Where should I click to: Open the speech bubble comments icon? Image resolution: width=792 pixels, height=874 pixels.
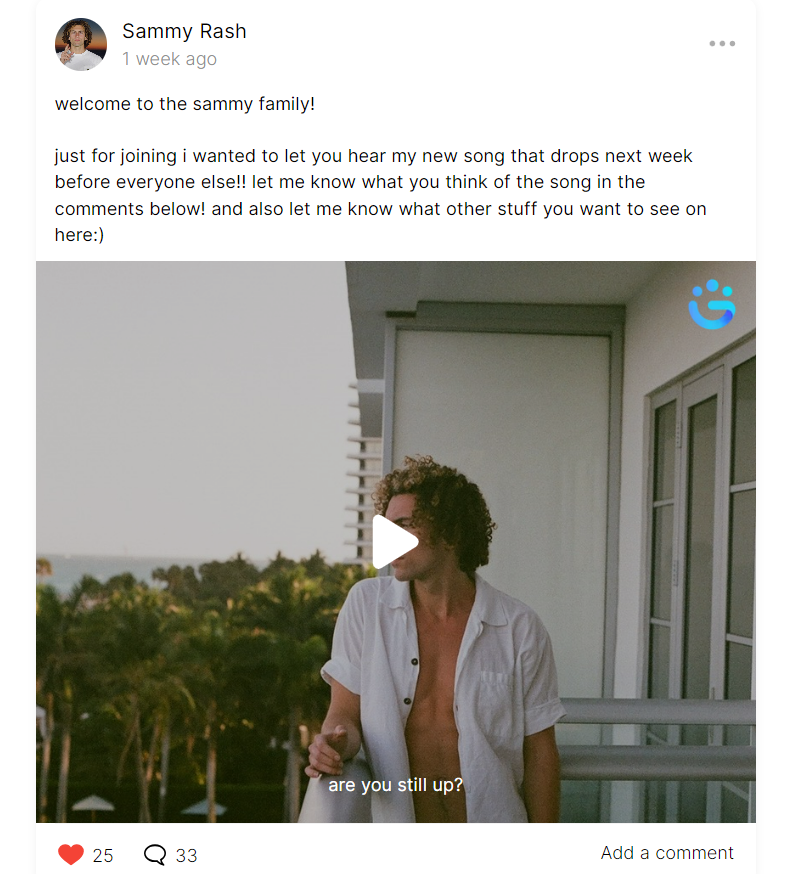pyautogui.click(x=155, y=854)
